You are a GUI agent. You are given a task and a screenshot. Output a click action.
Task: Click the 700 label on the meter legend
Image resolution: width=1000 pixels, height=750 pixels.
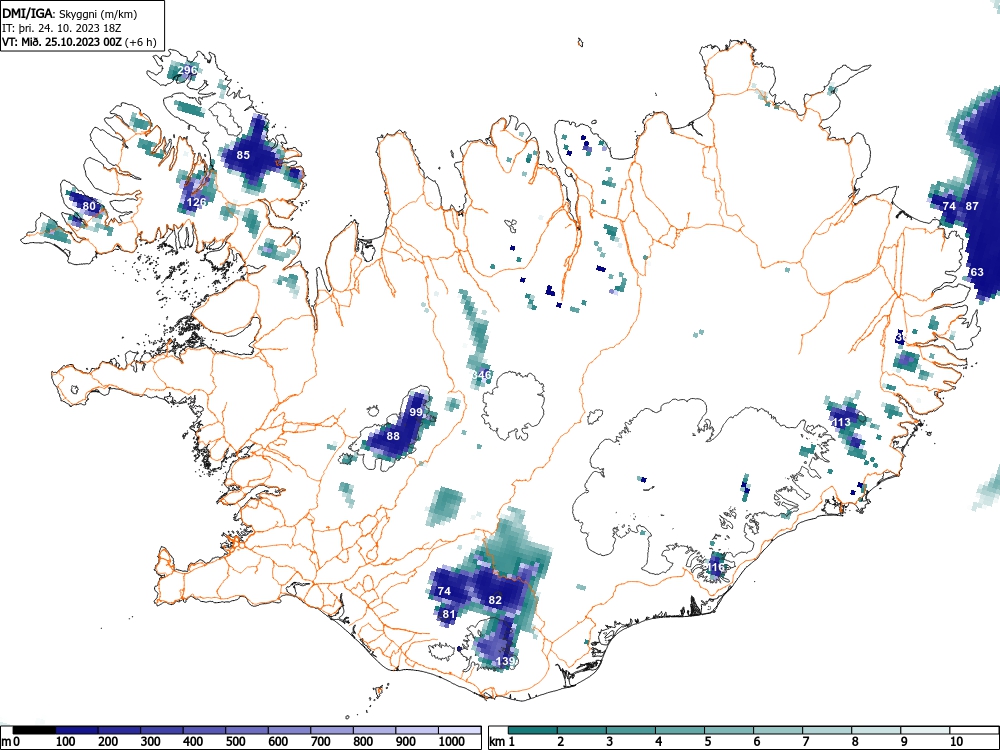coord(321,742)
